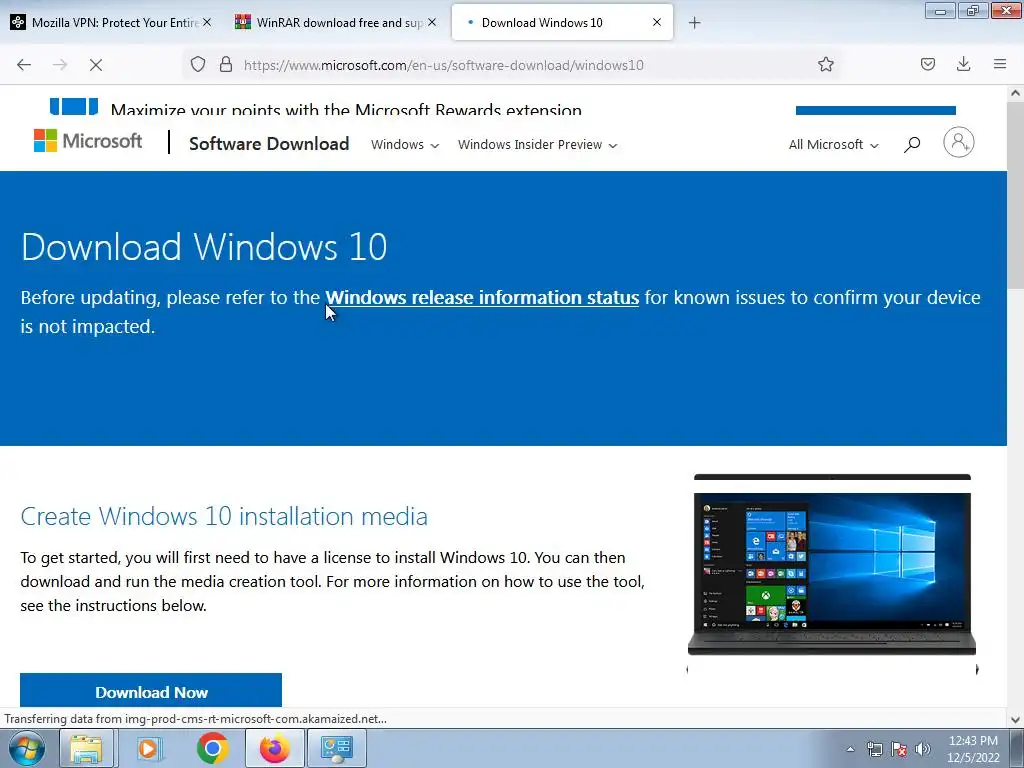Expand the Windows Insider Preview dropdown
The width and height of the screenshot is (1024, 768).
[537, 144]
